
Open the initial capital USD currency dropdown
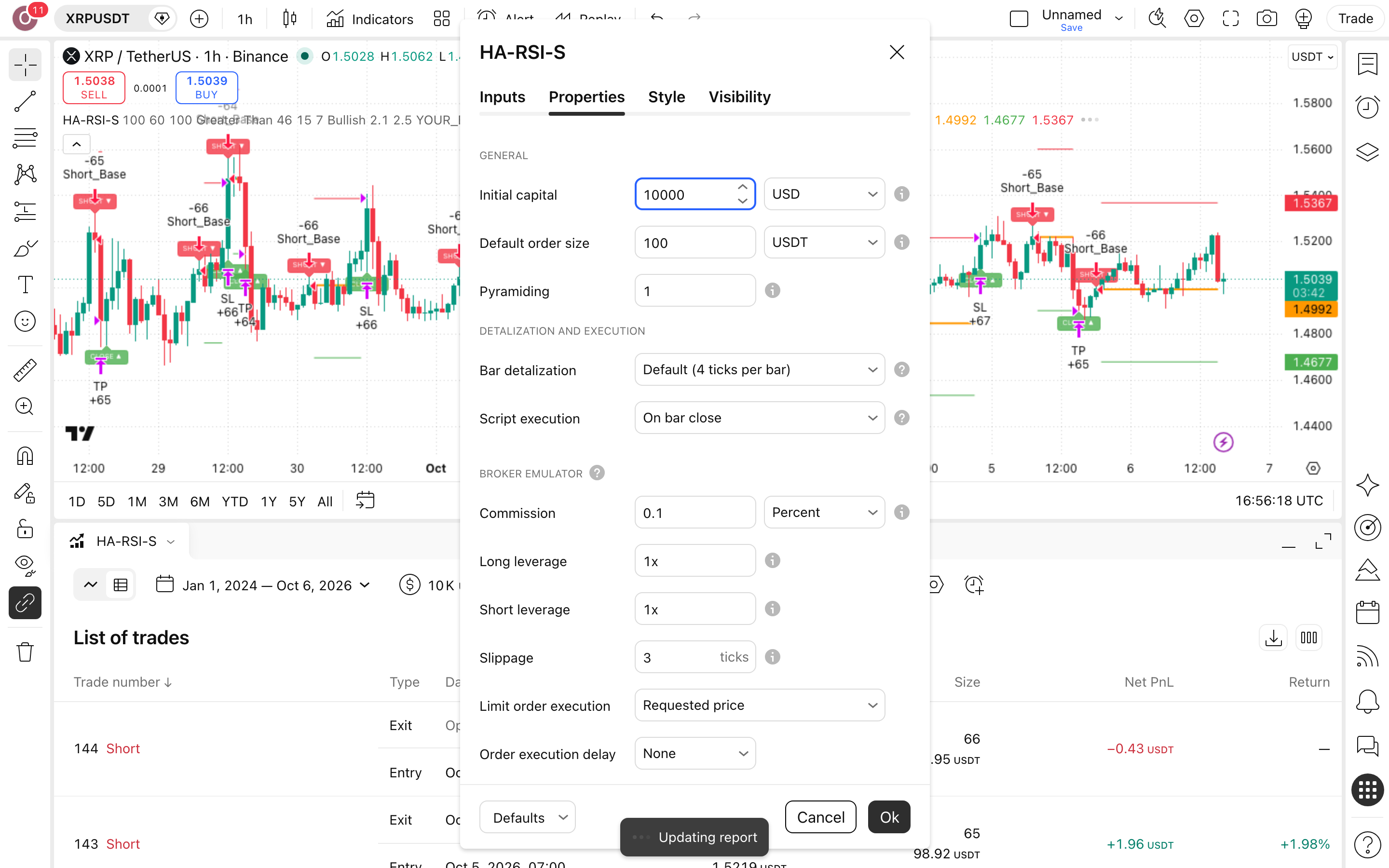824,194
